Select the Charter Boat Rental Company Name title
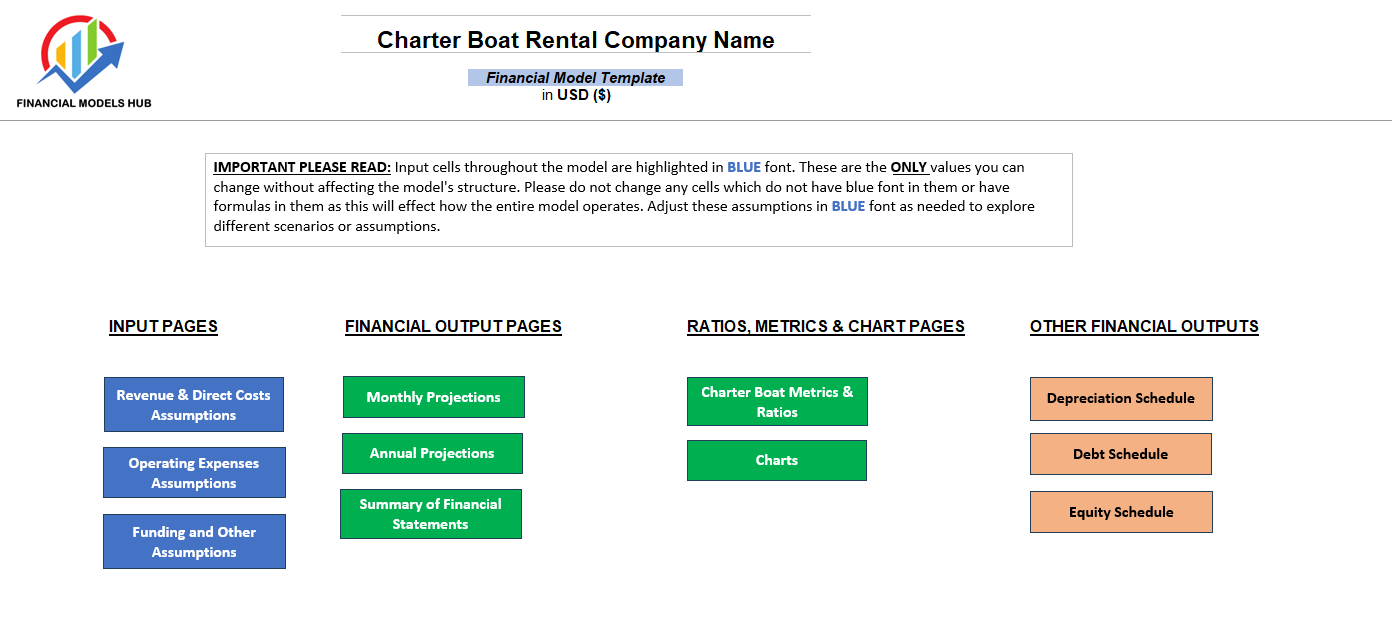 (575, 40)
